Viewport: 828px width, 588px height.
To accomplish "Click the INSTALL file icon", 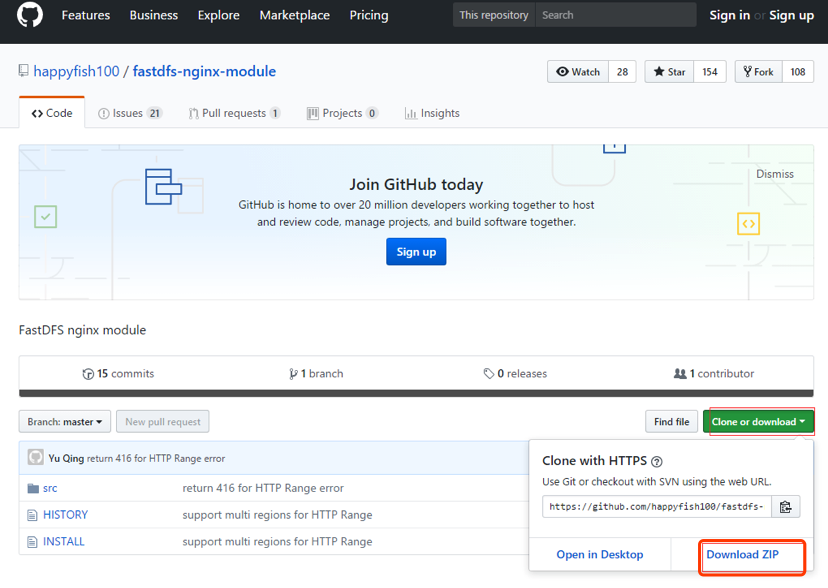I will [32, 542].
